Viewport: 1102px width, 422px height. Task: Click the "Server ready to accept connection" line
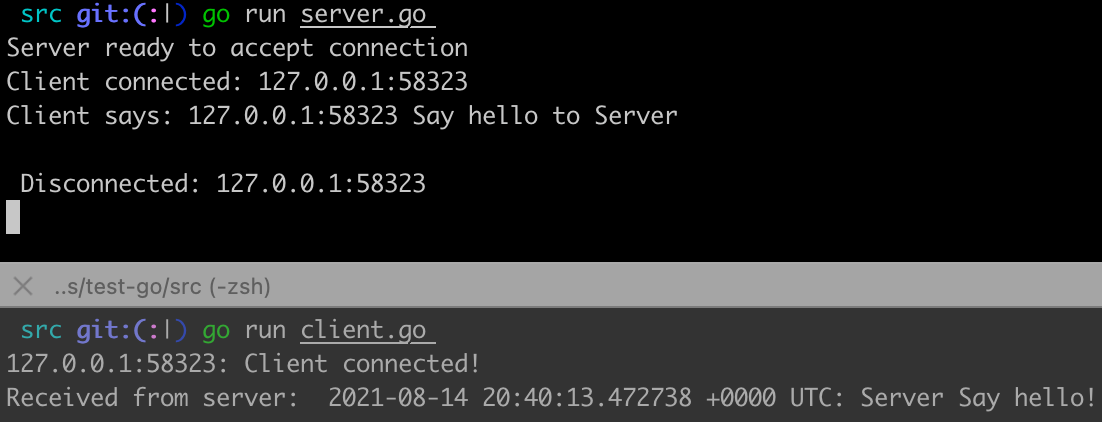tap(237, 48)
